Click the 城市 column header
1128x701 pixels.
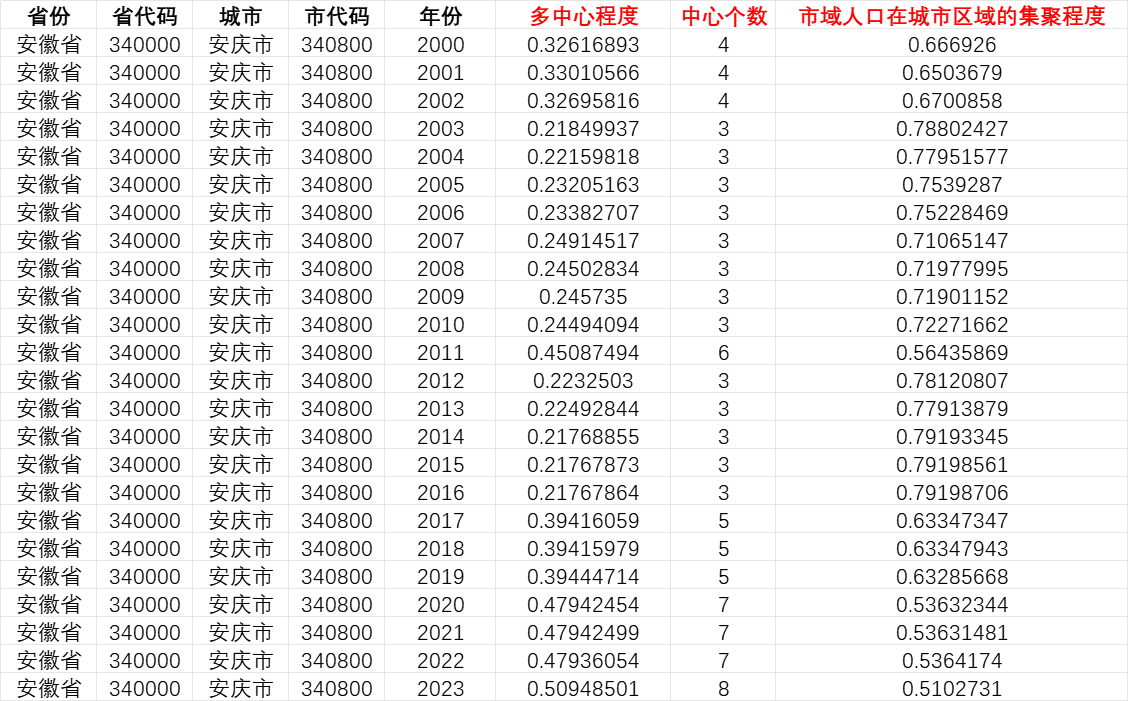[x=240, y=16]
